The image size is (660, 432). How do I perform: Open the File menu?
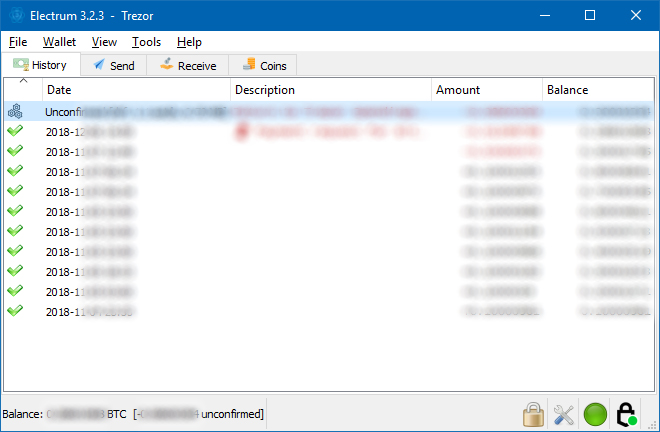pos(18,42)
